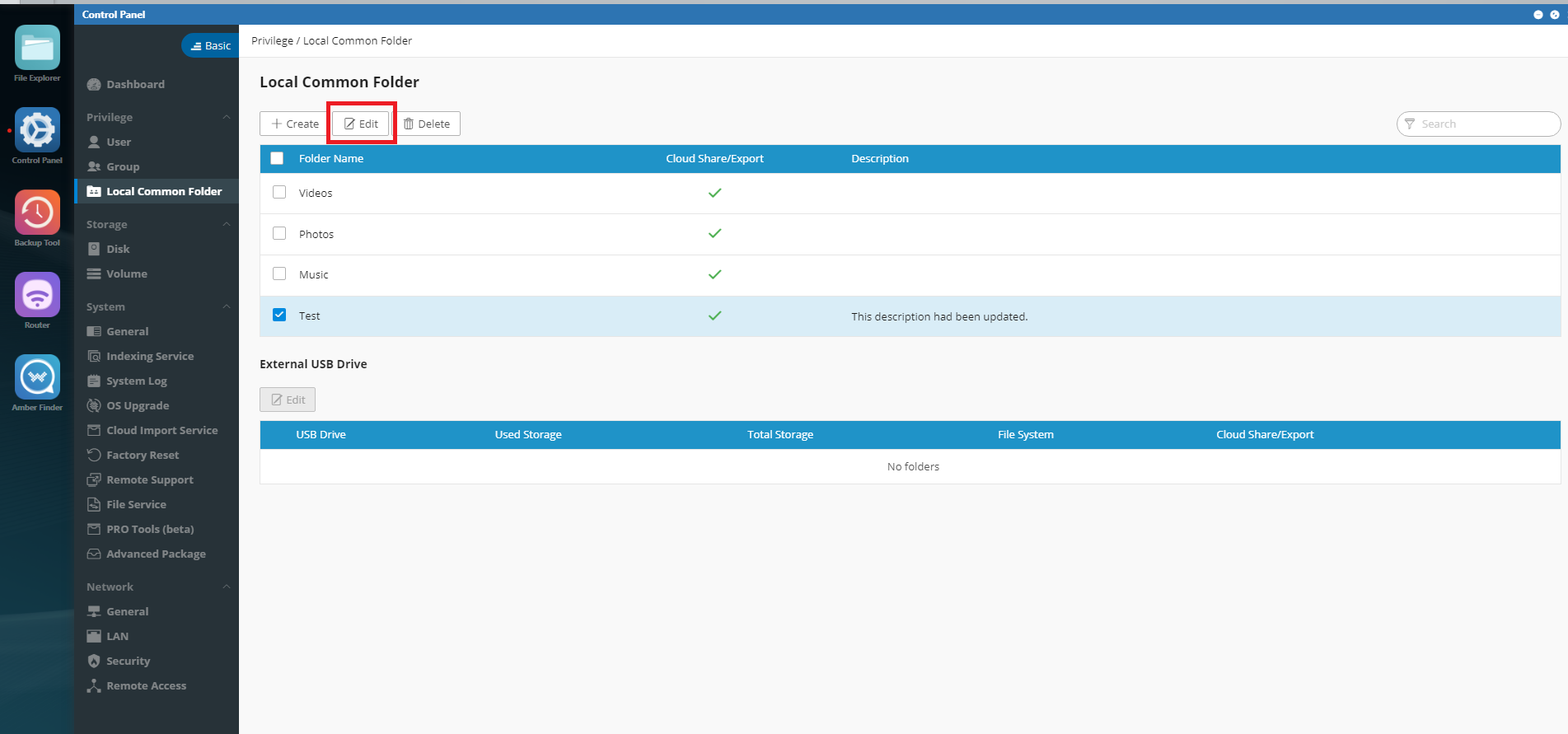Collapse the System section chevron

click(227, 306)
